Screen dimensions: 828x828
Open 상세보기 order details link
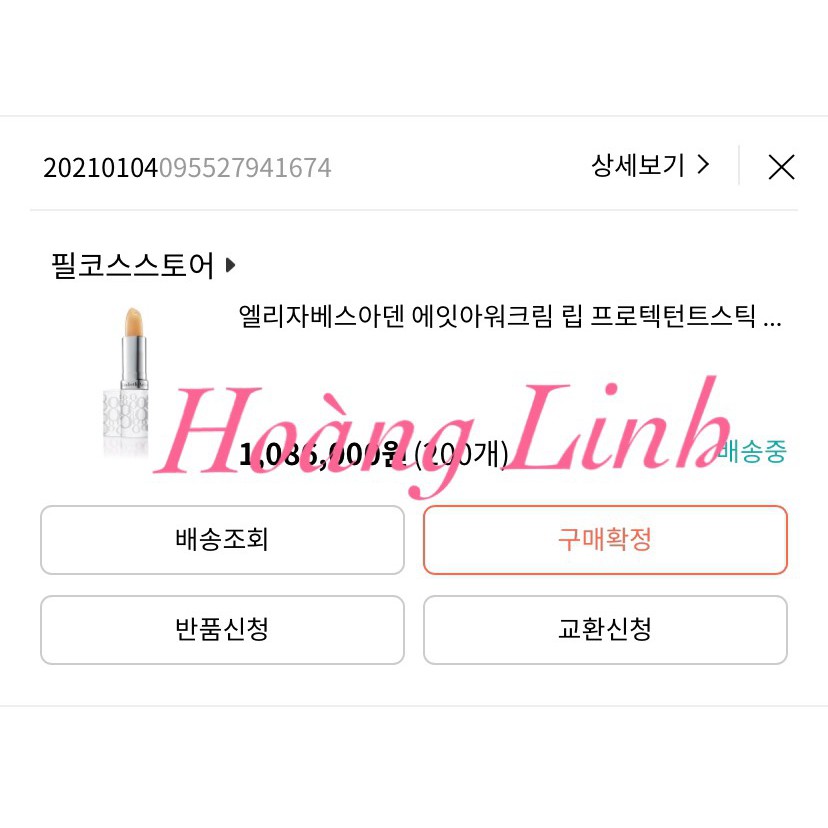coord(650,166)
